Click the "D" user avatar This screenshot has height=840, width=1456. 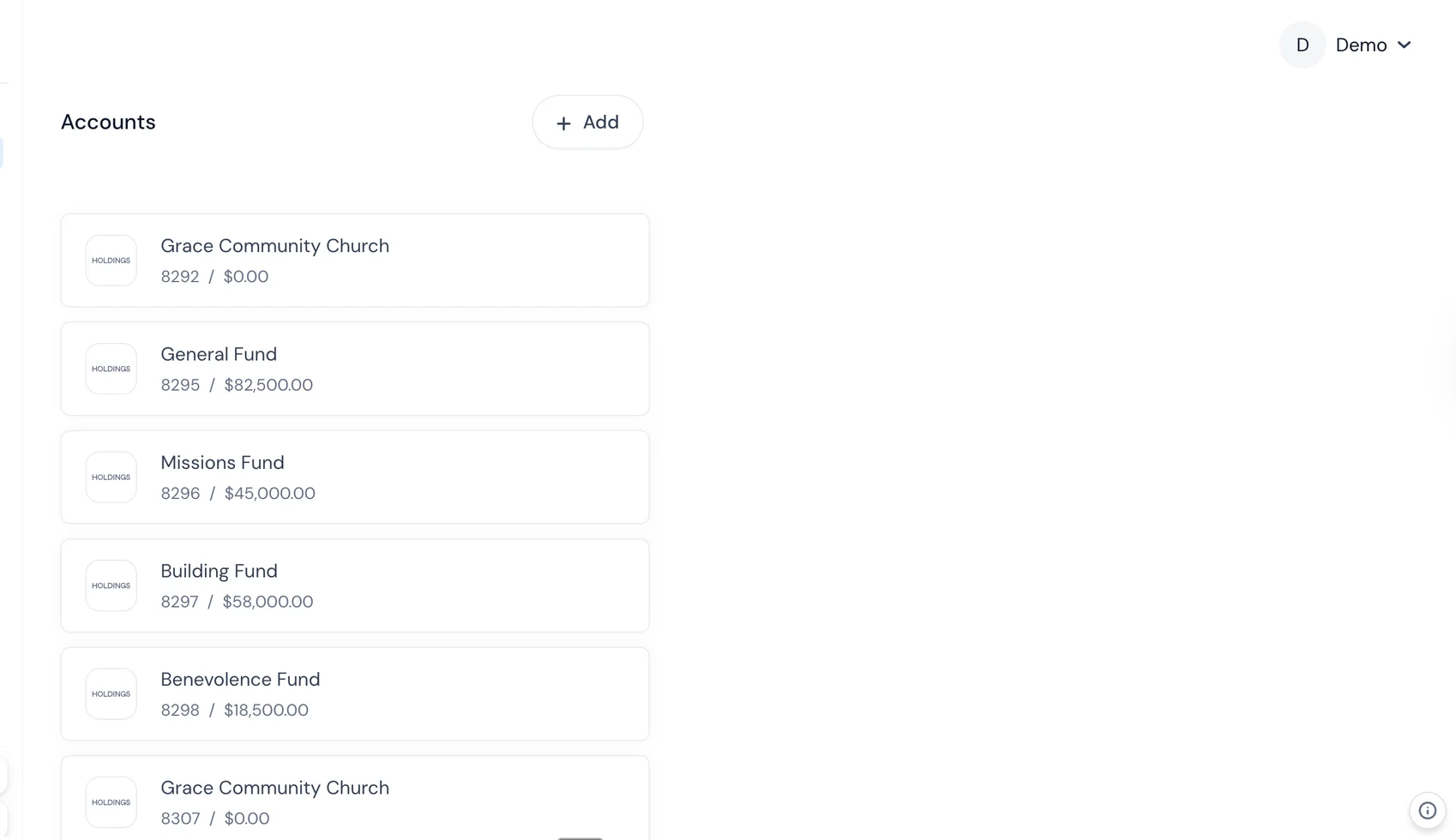point(1303,45)
